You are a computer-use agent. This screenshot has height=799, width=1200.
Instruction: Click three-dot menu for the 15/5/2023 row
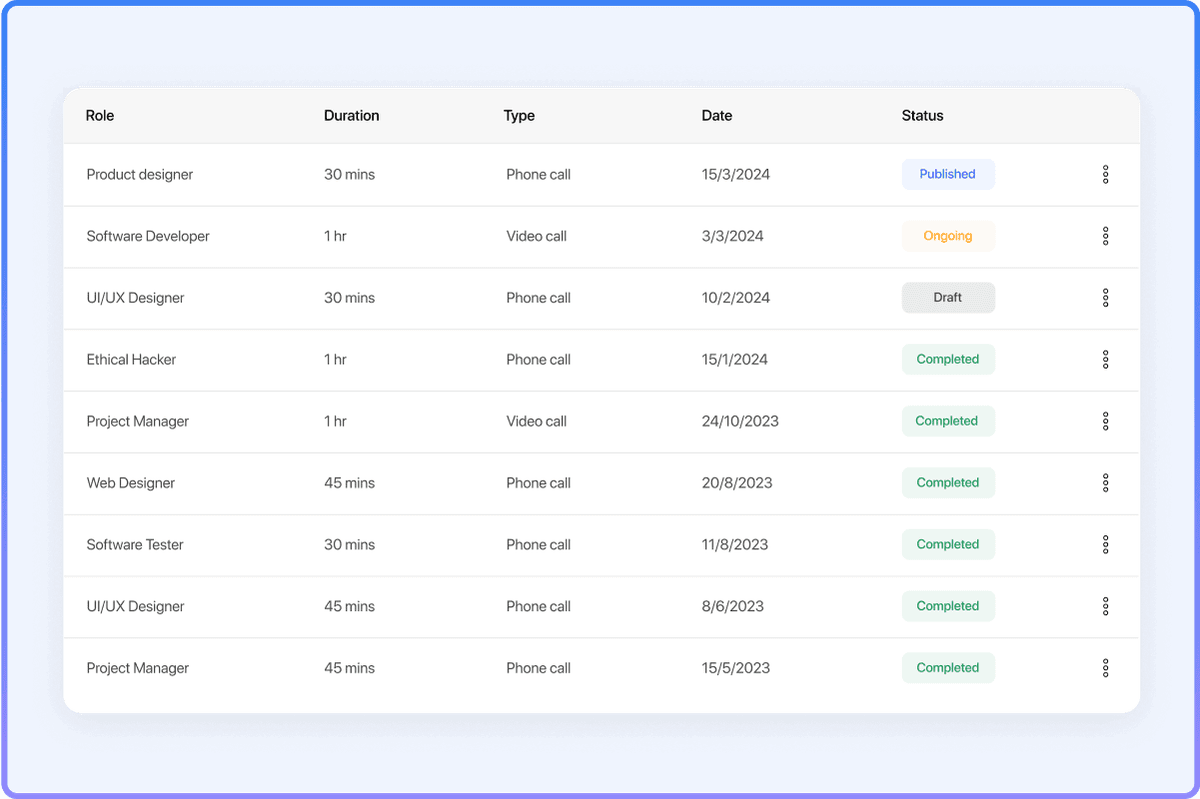pos(1105,668)
